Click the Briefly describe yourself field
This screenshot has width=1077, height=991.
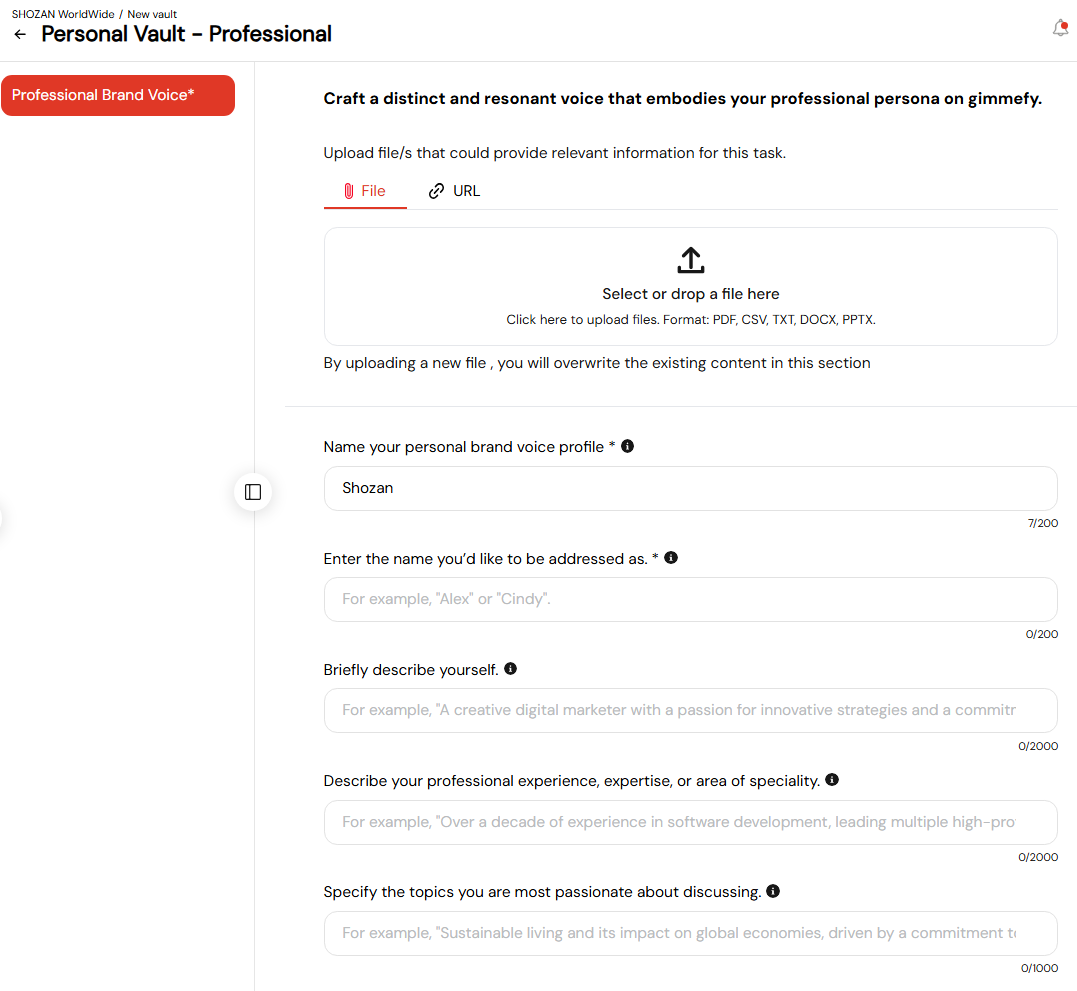pos(690,710)
